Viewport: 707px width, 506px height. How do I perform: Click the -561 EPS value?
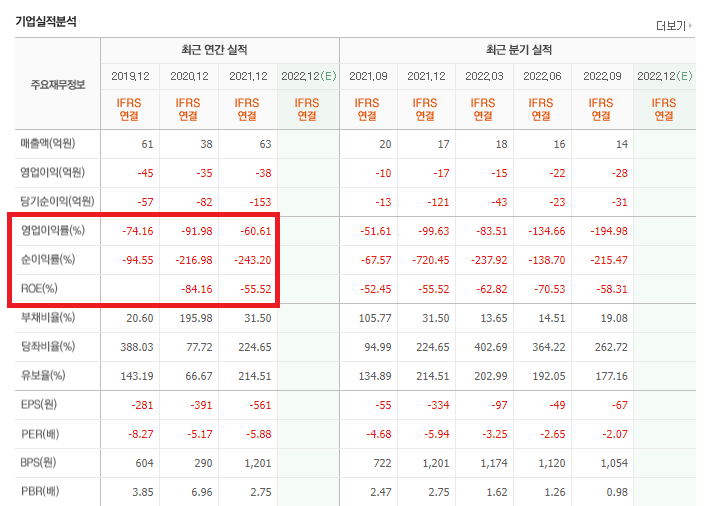tap(260, 405)
